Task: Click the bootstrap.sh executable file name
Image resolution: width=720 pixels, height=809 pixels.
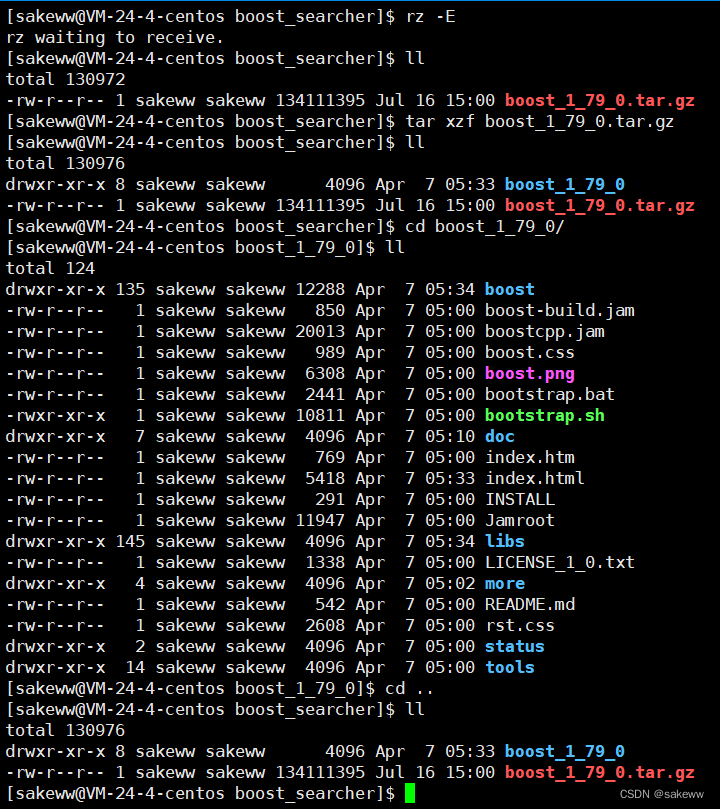Action: pyautogui.click(x=544, y=415)
